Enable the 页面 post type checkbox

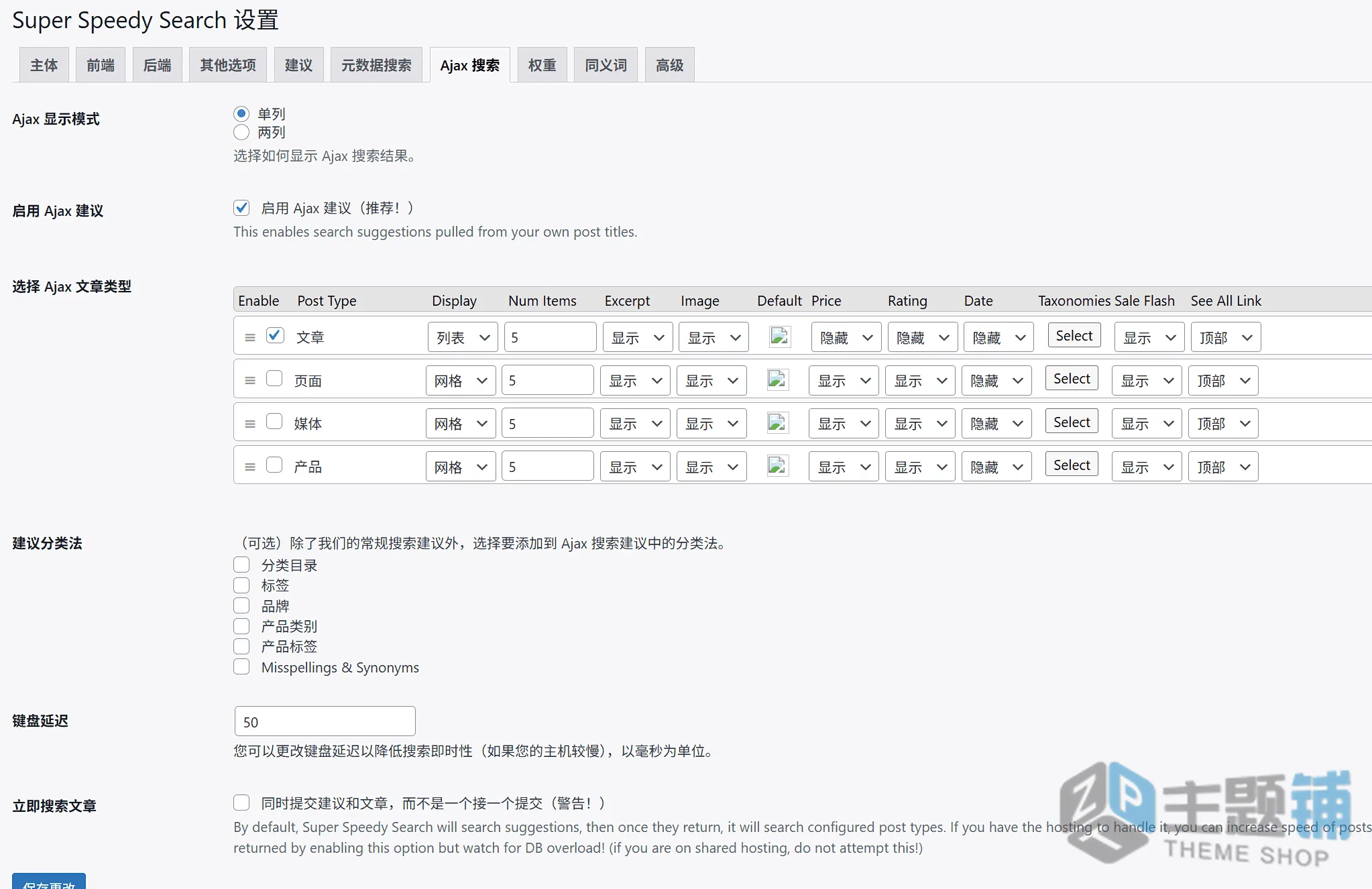pyautogui.click(x=274, y=378)
